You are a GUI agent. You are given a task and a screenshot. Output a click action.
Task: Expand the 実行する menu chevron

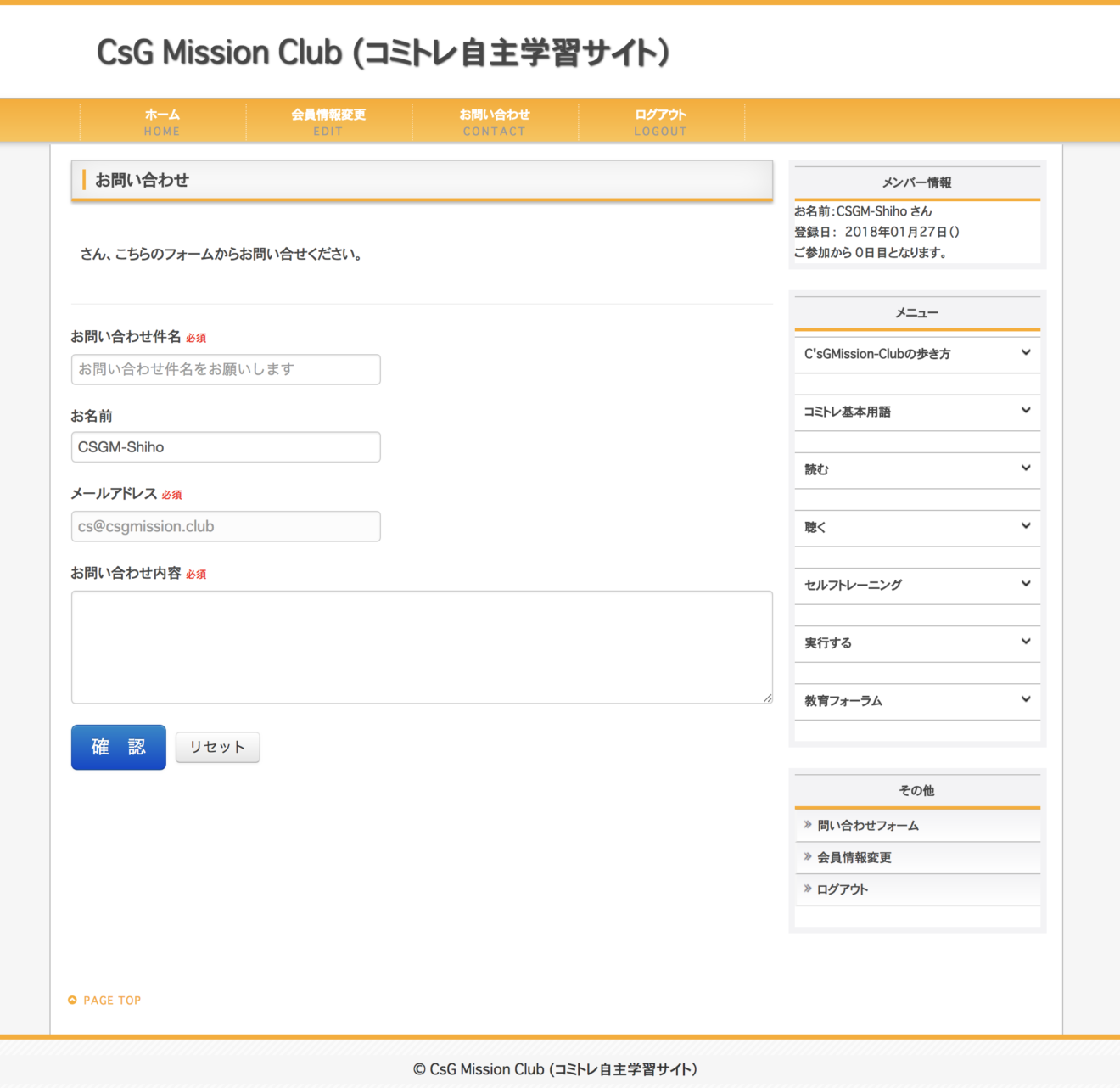click(x=1026, y=641)
